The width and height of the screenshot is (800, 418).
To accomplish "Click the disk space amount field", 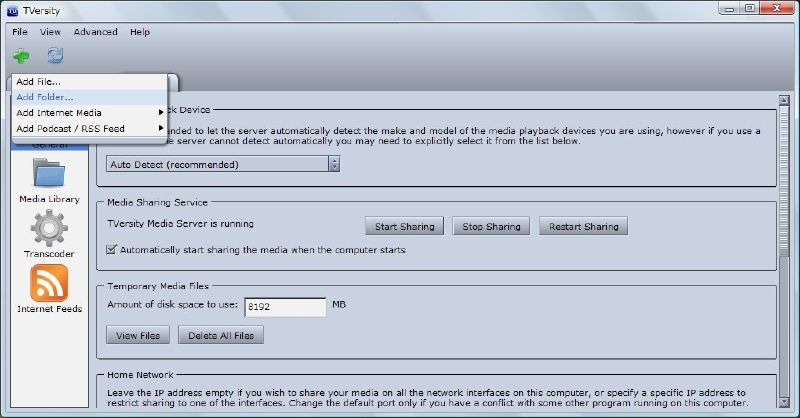I will 285,307.
